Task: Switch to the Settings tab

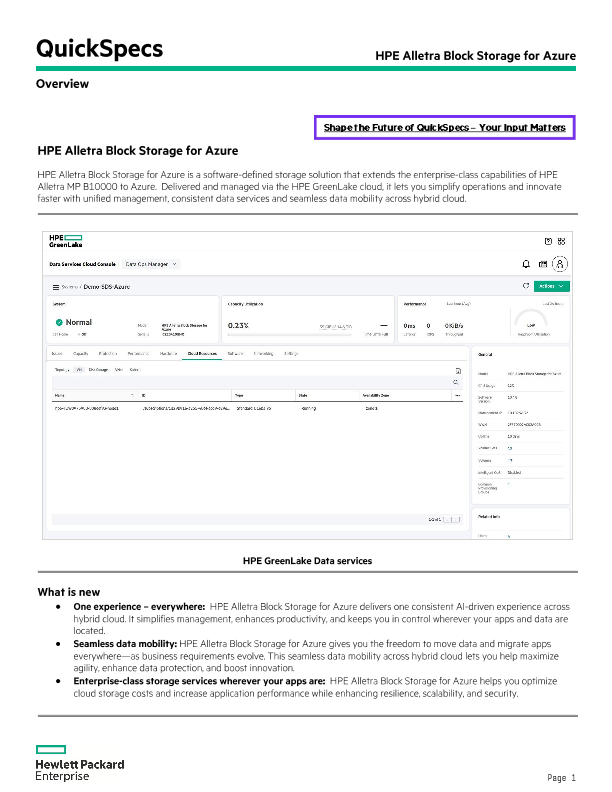Action: [291, 354]
